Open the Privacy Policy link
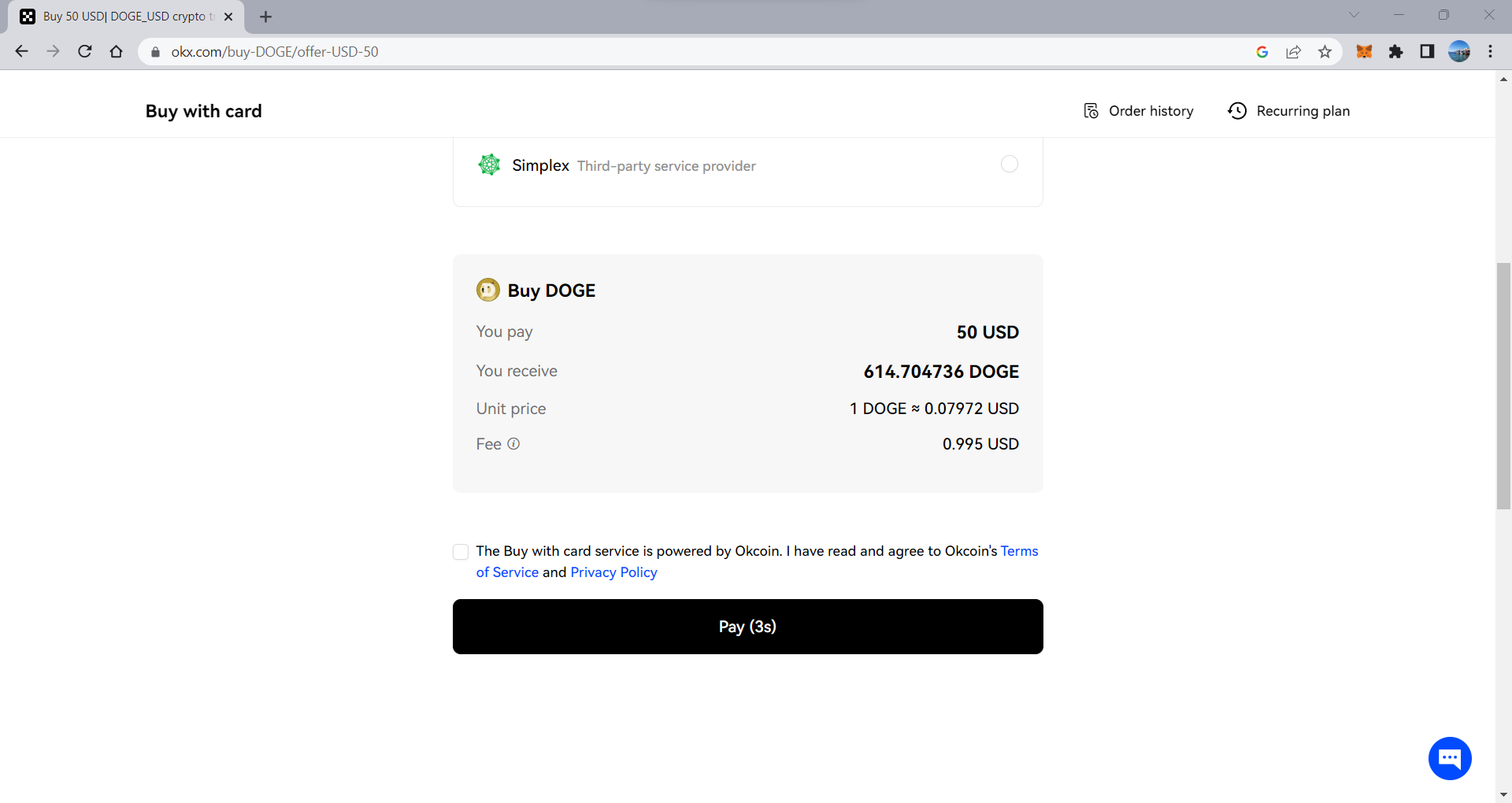Viewport: 1512px width, 803px height. click(613, 572)
